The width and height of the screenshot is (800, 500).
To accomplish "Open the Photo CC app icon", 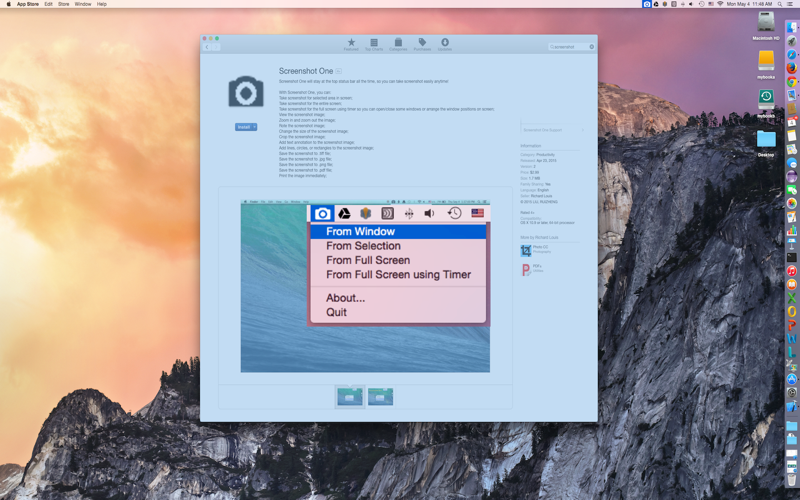I will click(526, 250).
